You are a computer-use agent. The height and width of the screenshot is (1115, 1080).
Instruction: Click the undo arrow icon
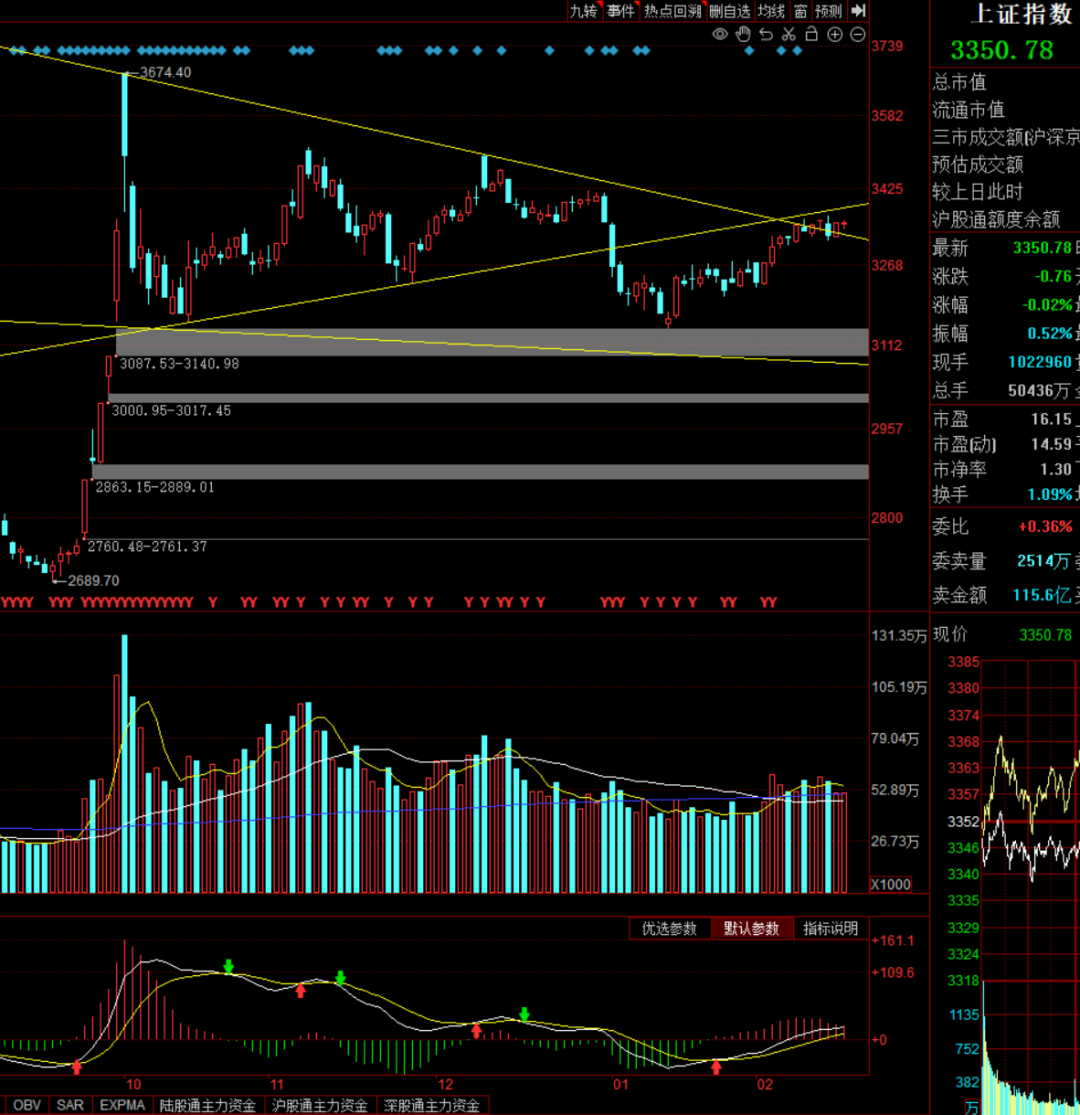(766, 34)
